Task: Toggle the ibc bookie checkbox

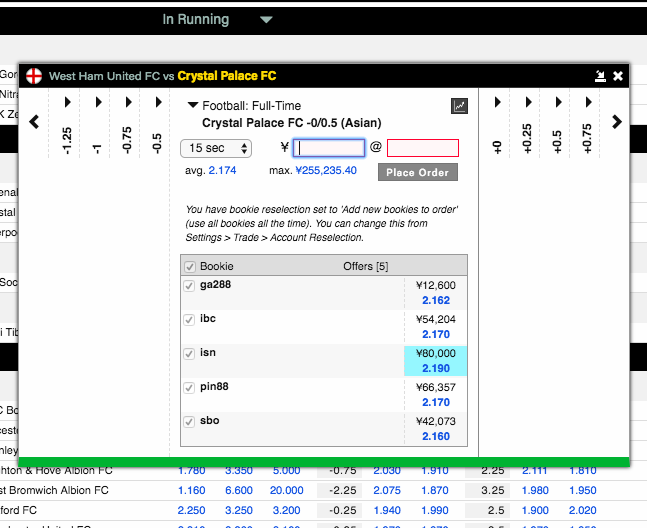Action: click(189, 320)
